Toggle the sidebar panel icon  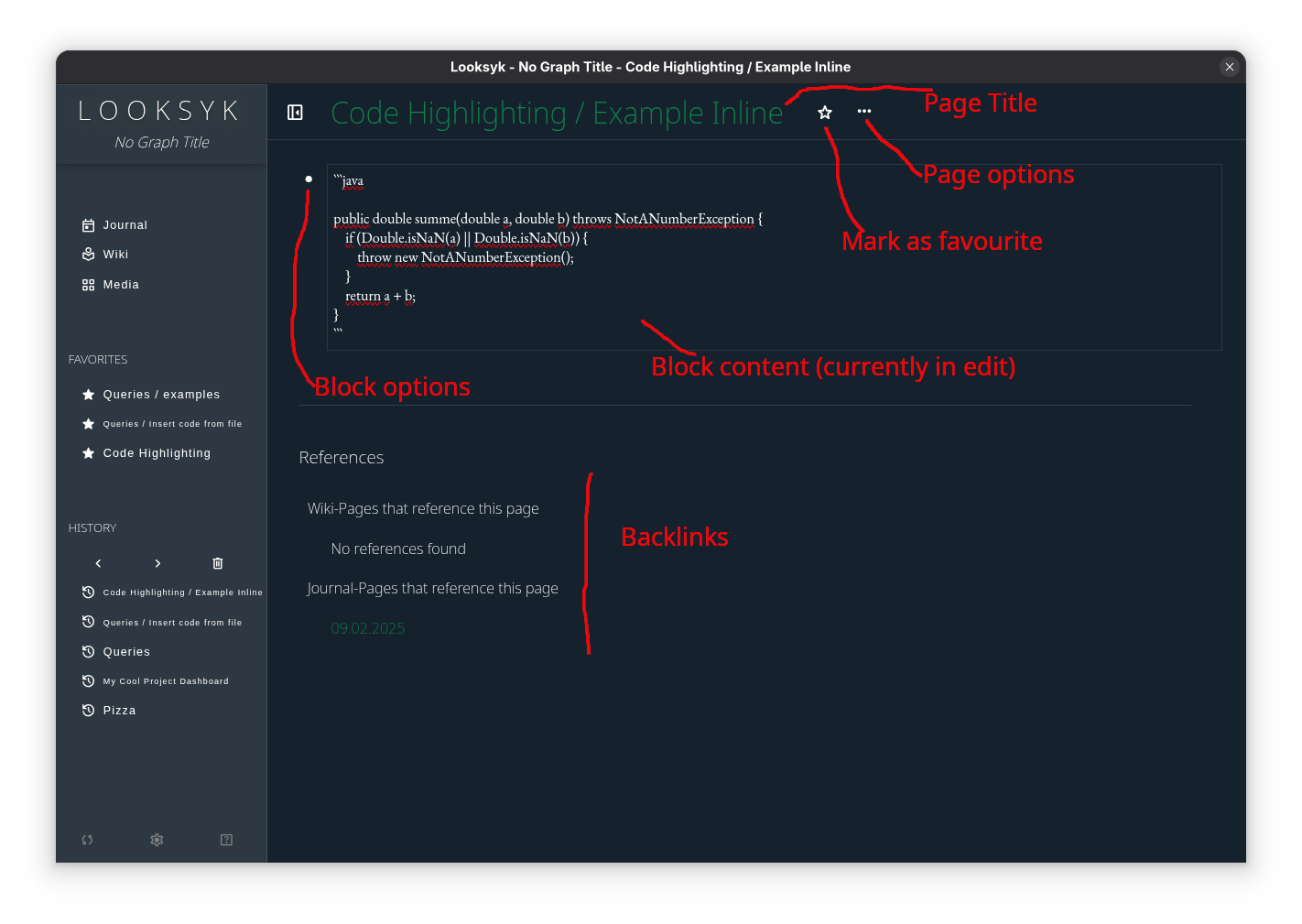point(295,113)
